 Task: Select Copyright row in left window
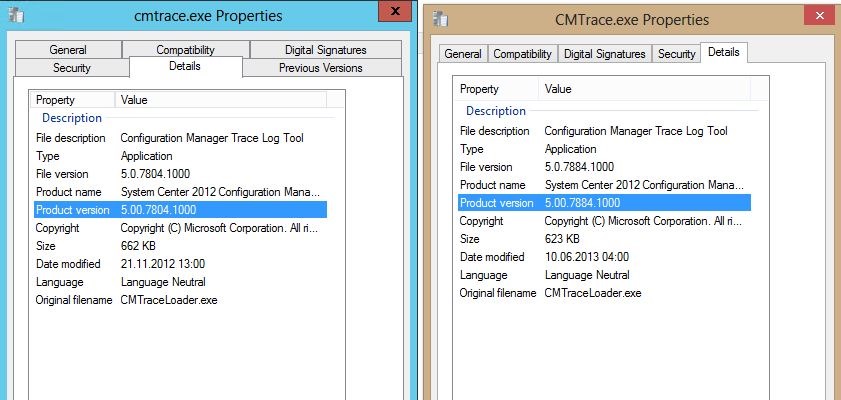(x=180, y=228)
